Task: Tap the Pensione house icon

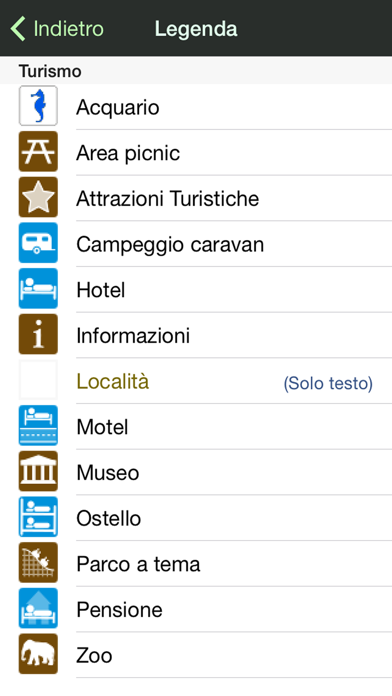Action: pos(38,609)
